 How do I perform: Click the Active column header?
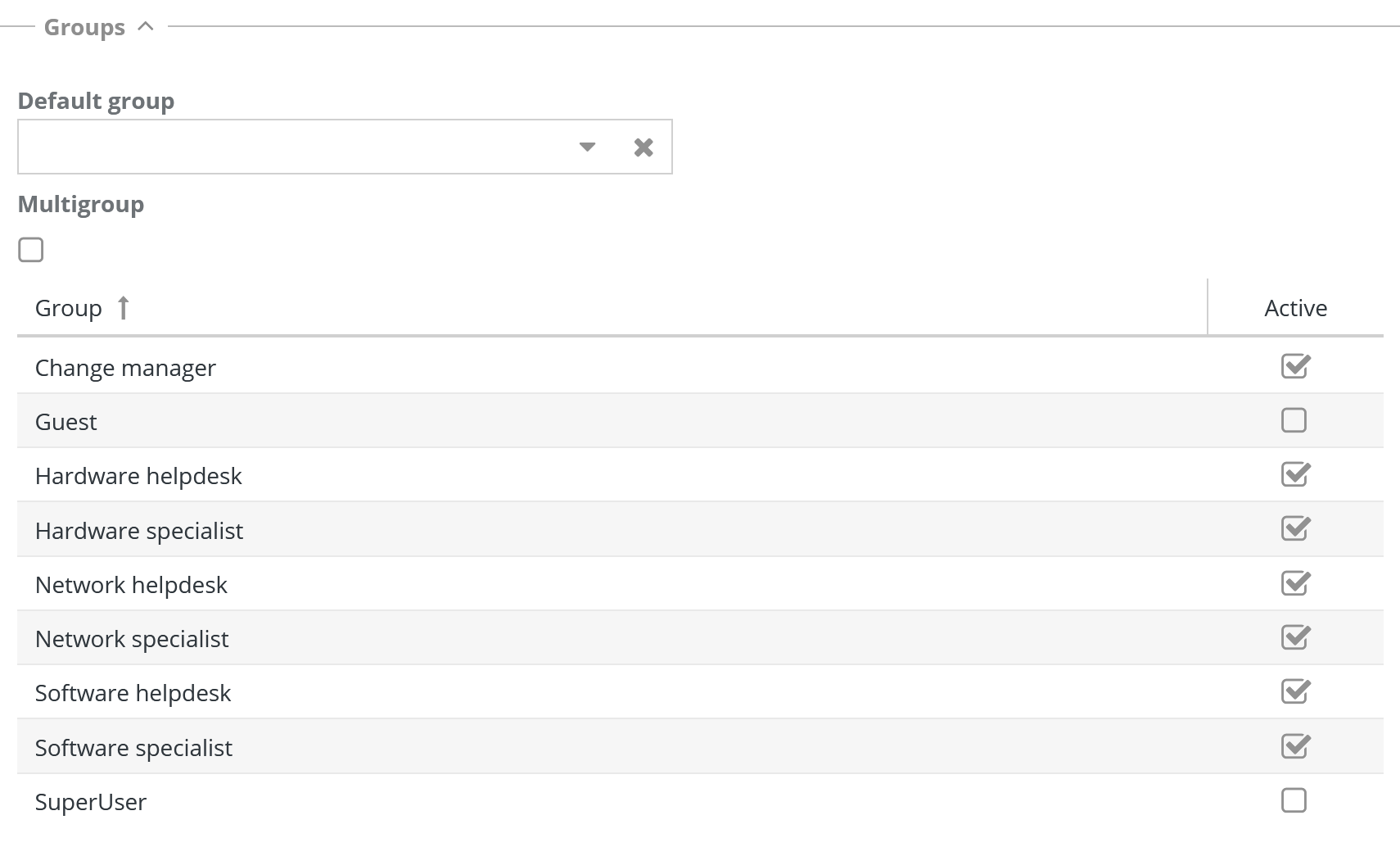click(x=1295, y=308)
